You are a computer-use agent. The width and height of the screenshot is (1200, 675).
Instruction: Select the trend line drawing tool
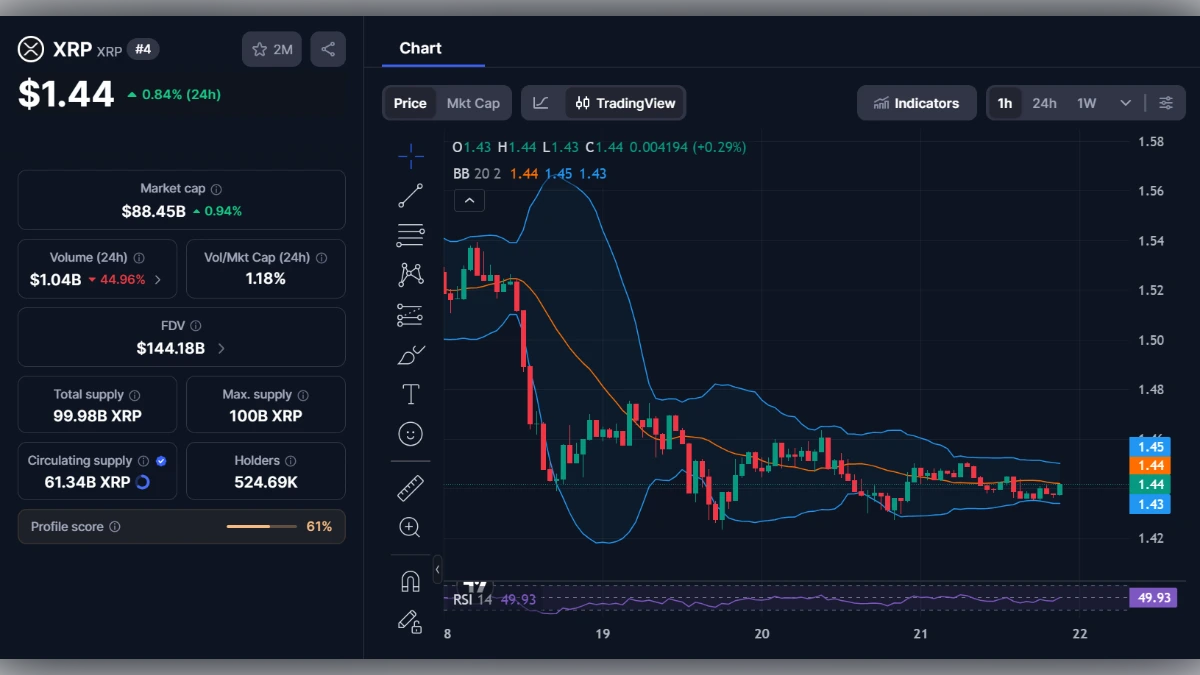(410, 196)
